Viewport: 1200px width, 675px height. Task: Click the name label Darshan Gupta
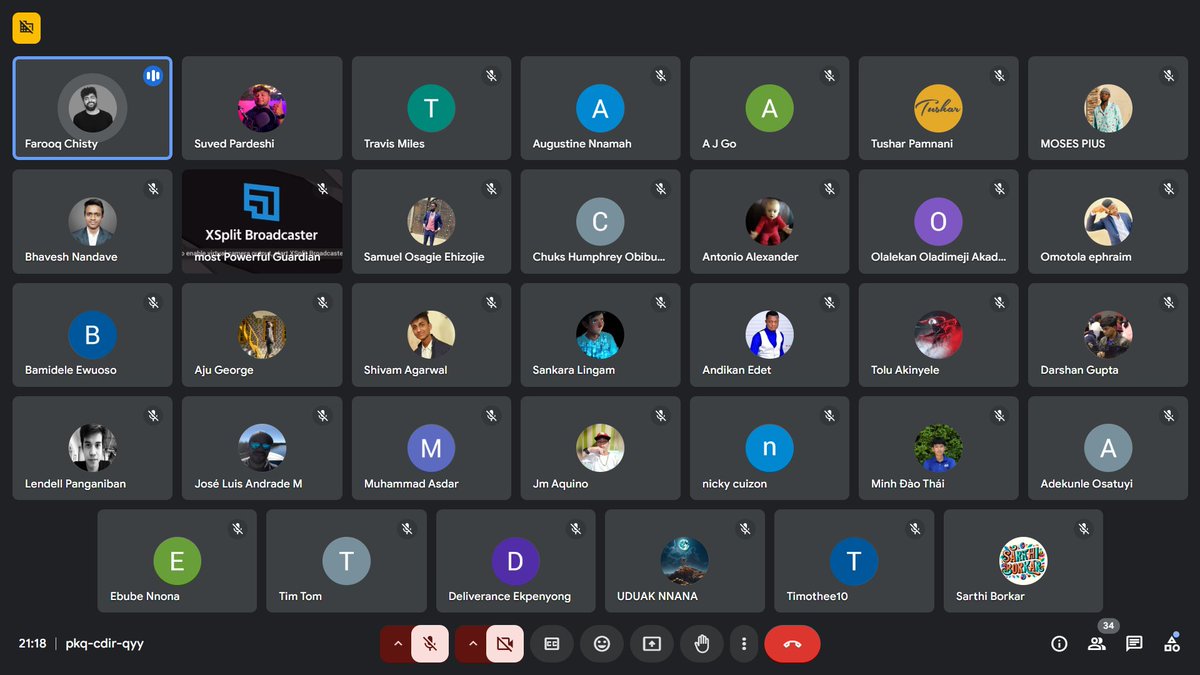pos(1079,370)
